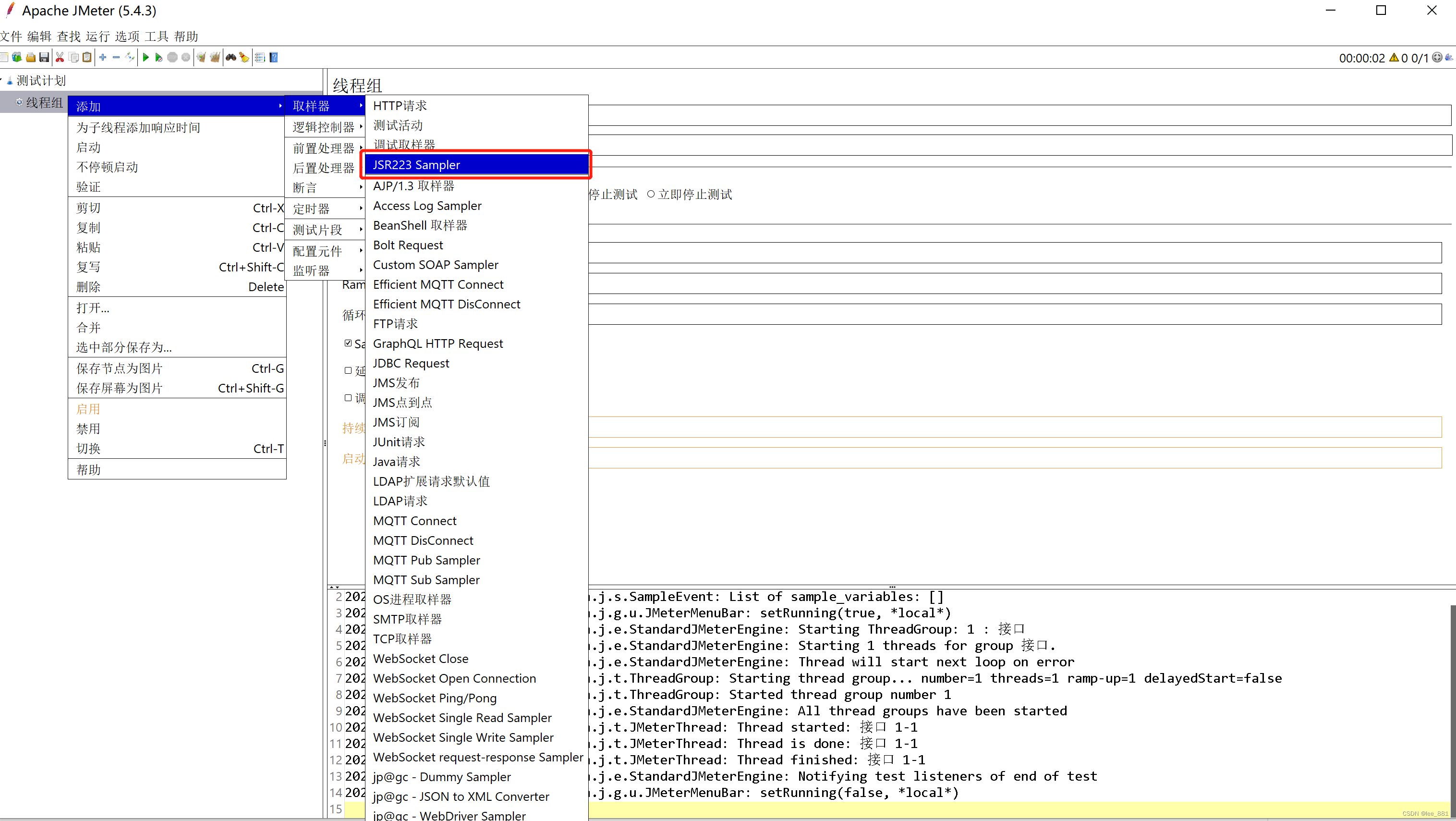This screenshot has width=1456, height=821.
Task: Toggle the checkbox beside 延 label
Action: (x=348, y=370)
